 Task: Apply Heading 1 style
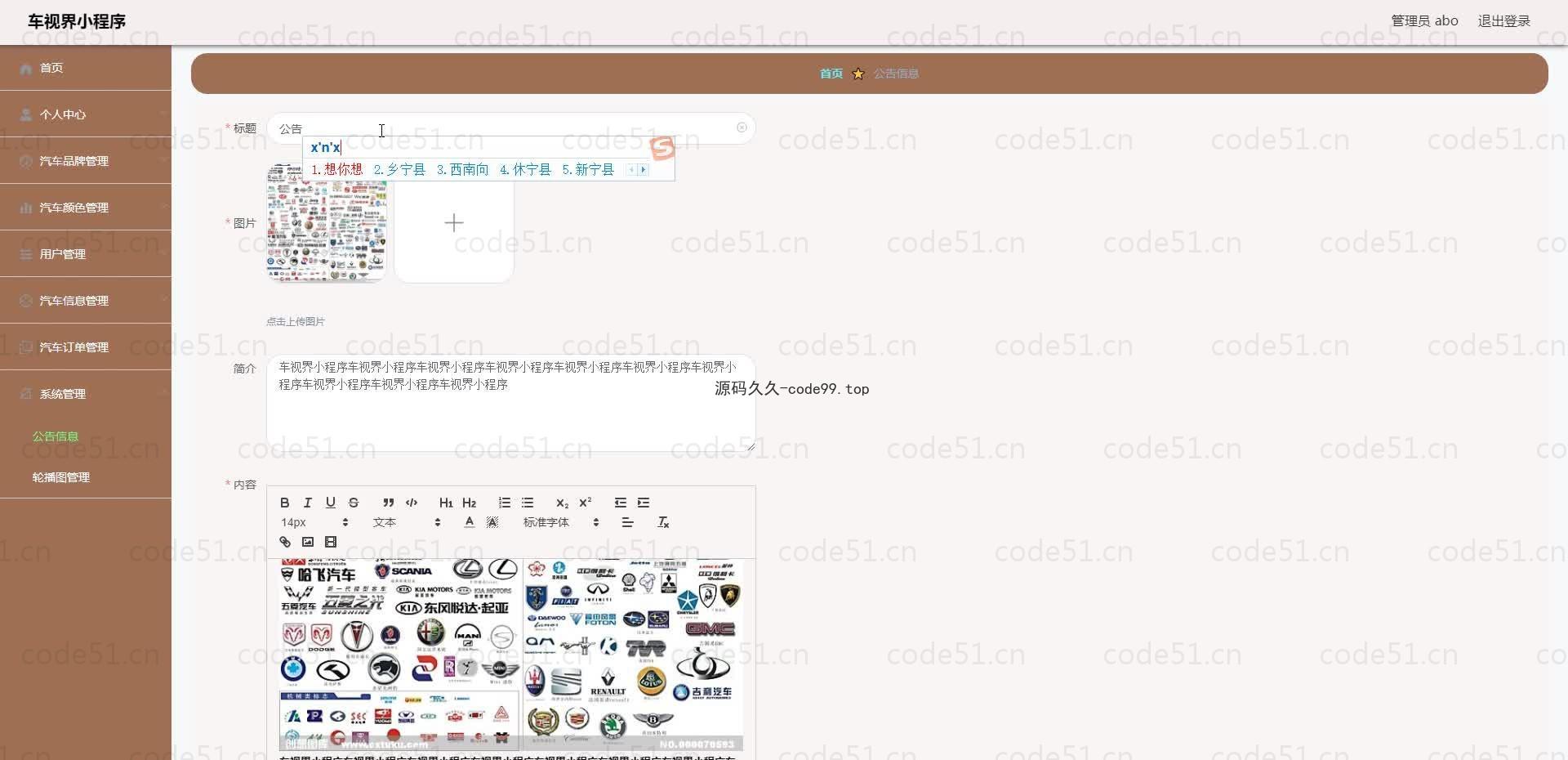446,503
